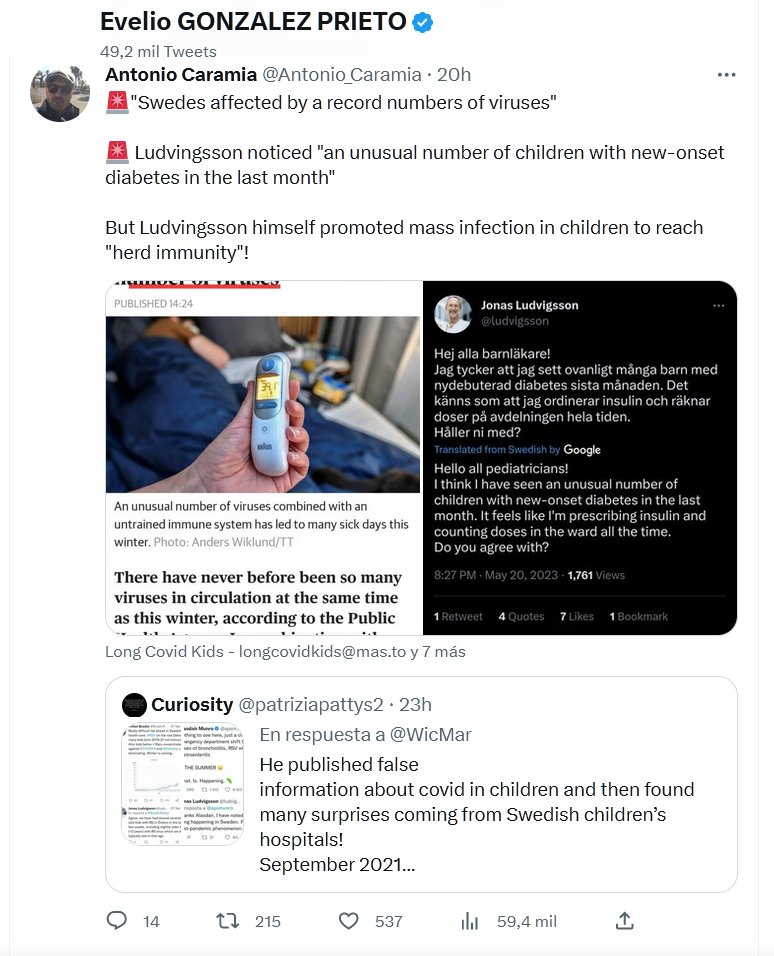
Task: Like the tweet with heart icon
Action: coord(348,920)
